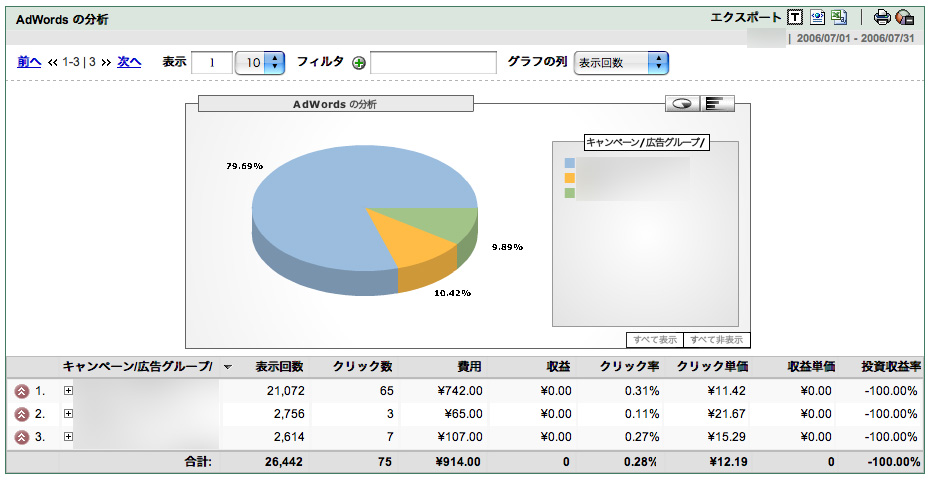The width and height of the screenshot is (930, 480).
Task: Expand row 1 campaign with plus box
Action: click(69, 390)
